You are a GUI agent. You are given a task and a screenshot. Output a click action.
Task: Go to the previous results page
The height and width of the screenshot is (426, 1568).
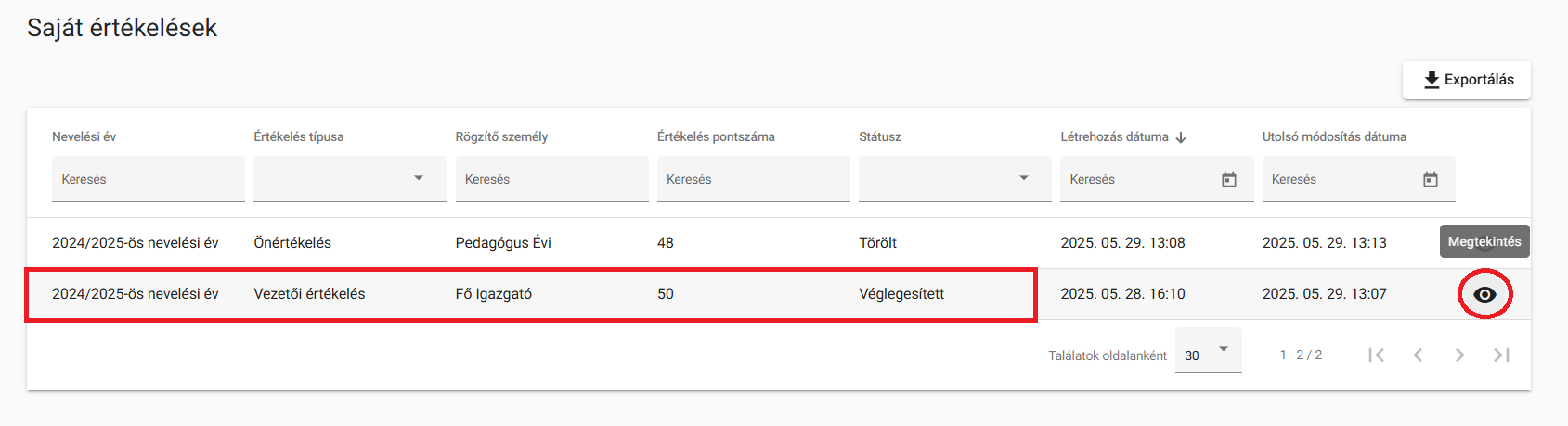1418,355
